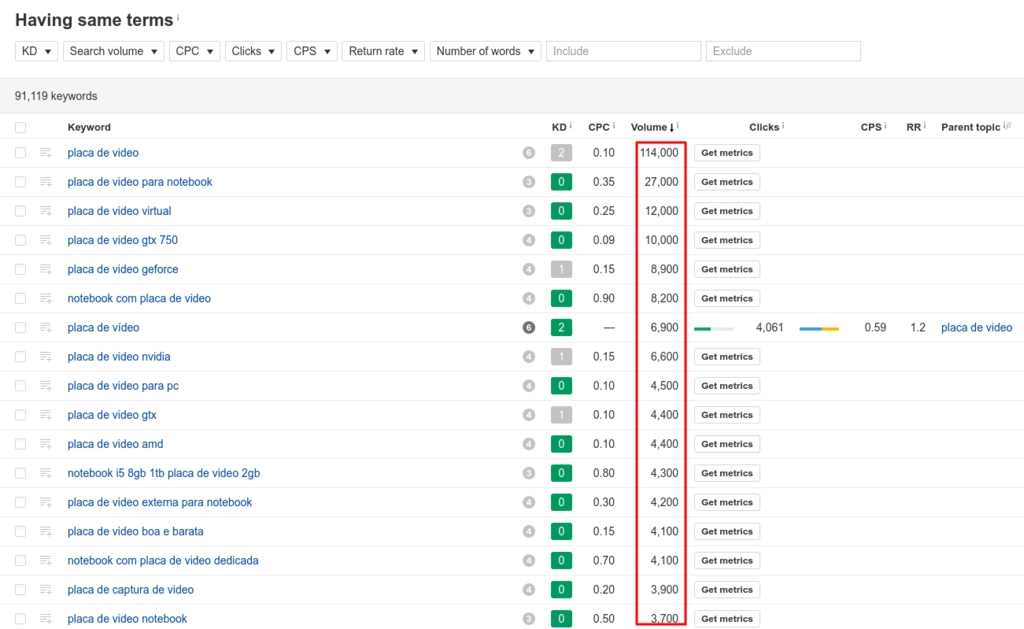Select the checkbox for 'placa de video amd'
Image resolution: width=1024 pixels, height=629 pixels.
point(21,444)
